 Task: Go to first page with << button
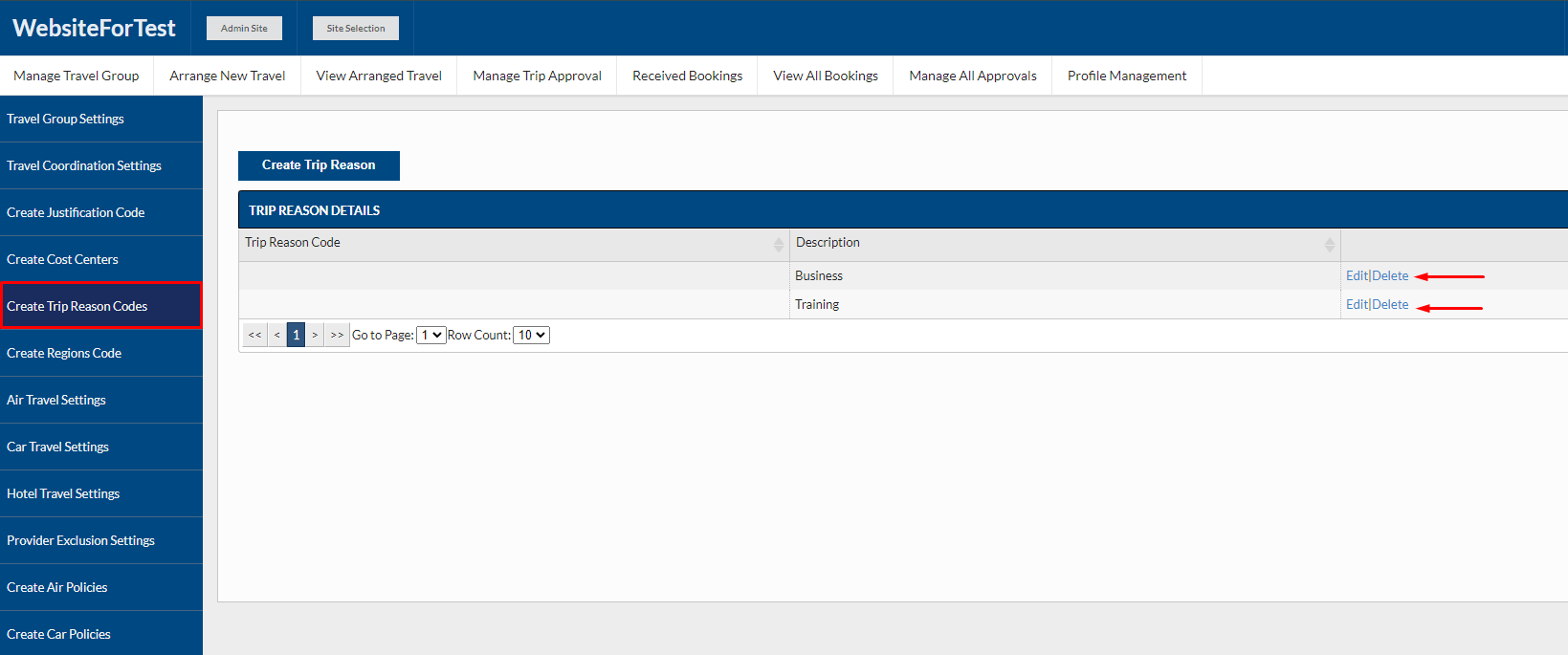pyautogui.click(x=254, y=335)
